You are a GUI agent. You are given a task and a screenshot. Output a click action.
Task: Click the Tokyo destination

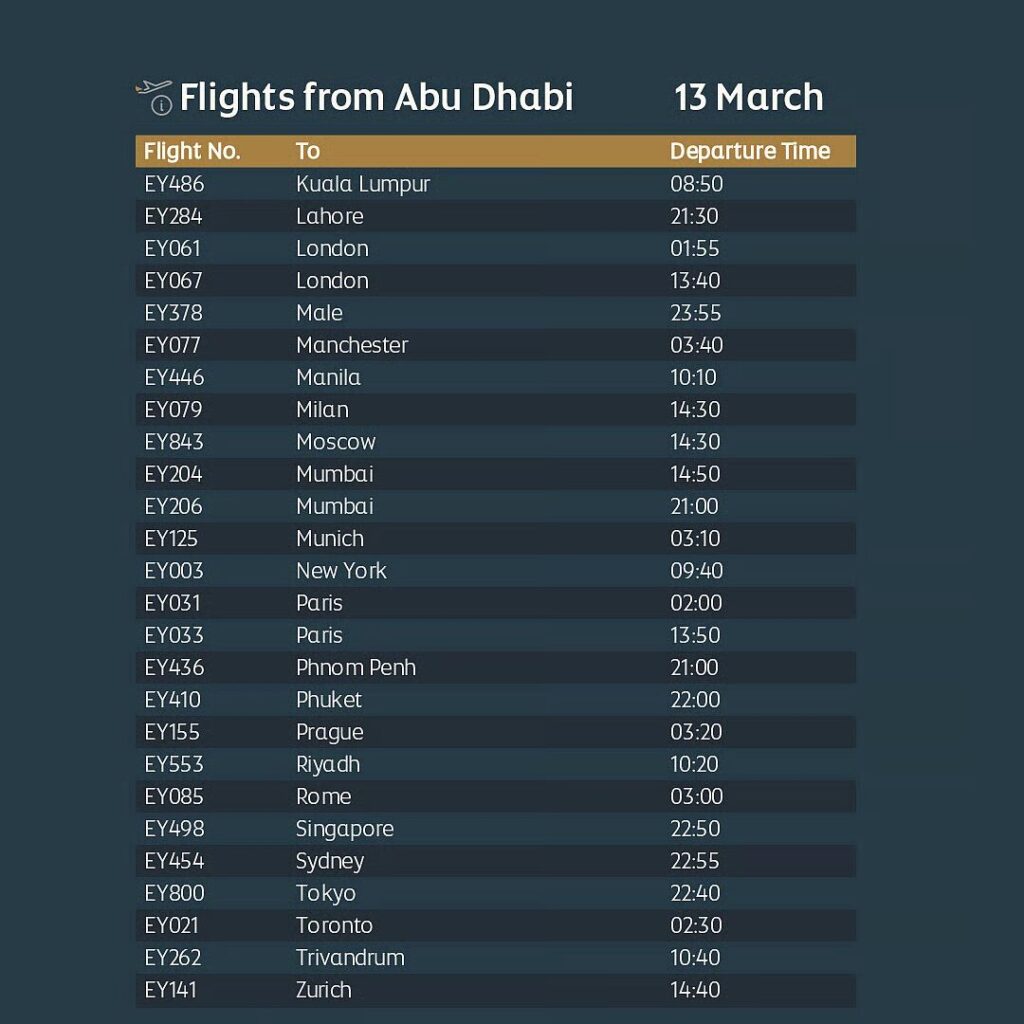(x=325, y=893)
